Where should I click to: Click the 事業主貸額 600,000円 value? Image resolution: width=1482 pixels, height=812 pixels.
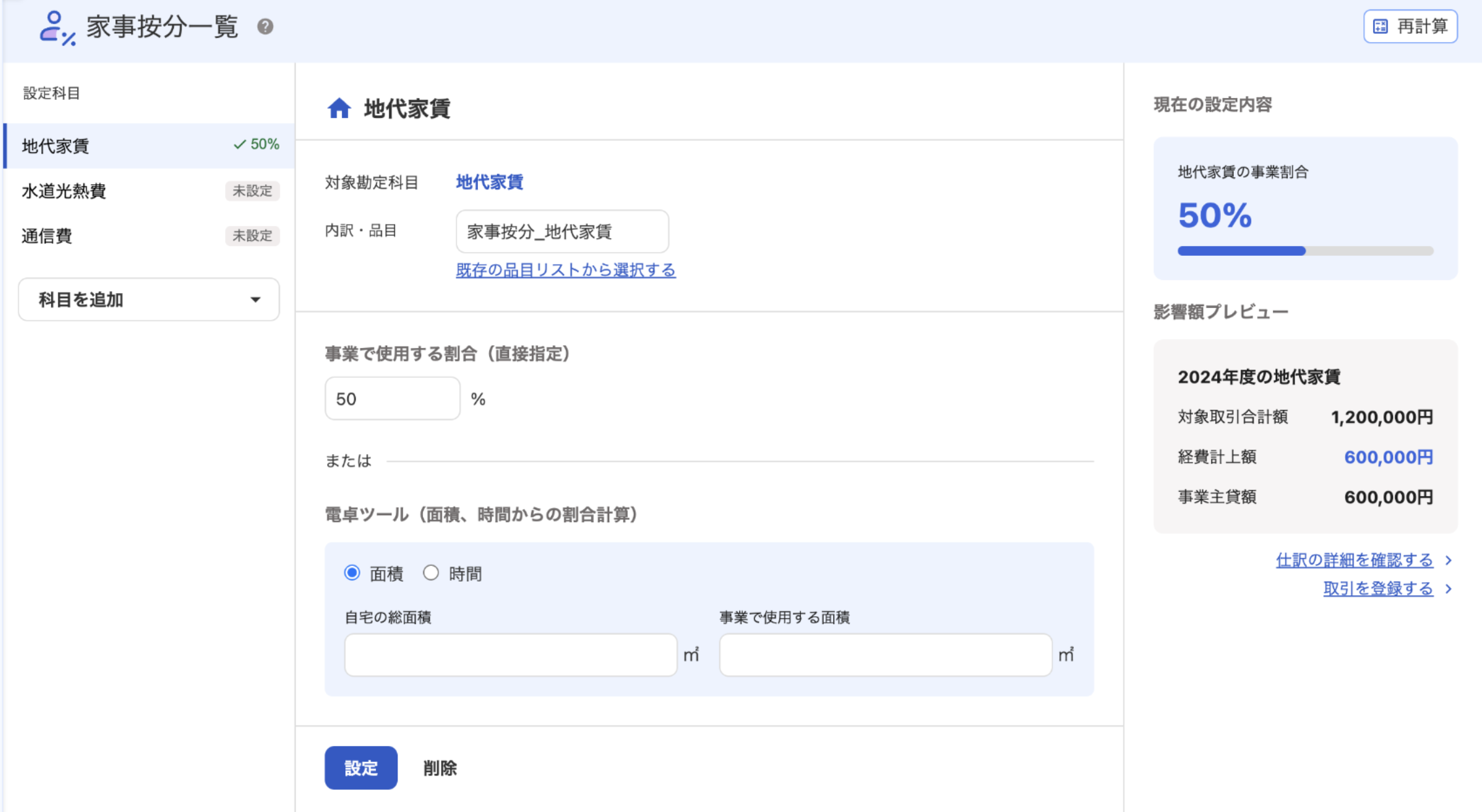pos(1389,497)
